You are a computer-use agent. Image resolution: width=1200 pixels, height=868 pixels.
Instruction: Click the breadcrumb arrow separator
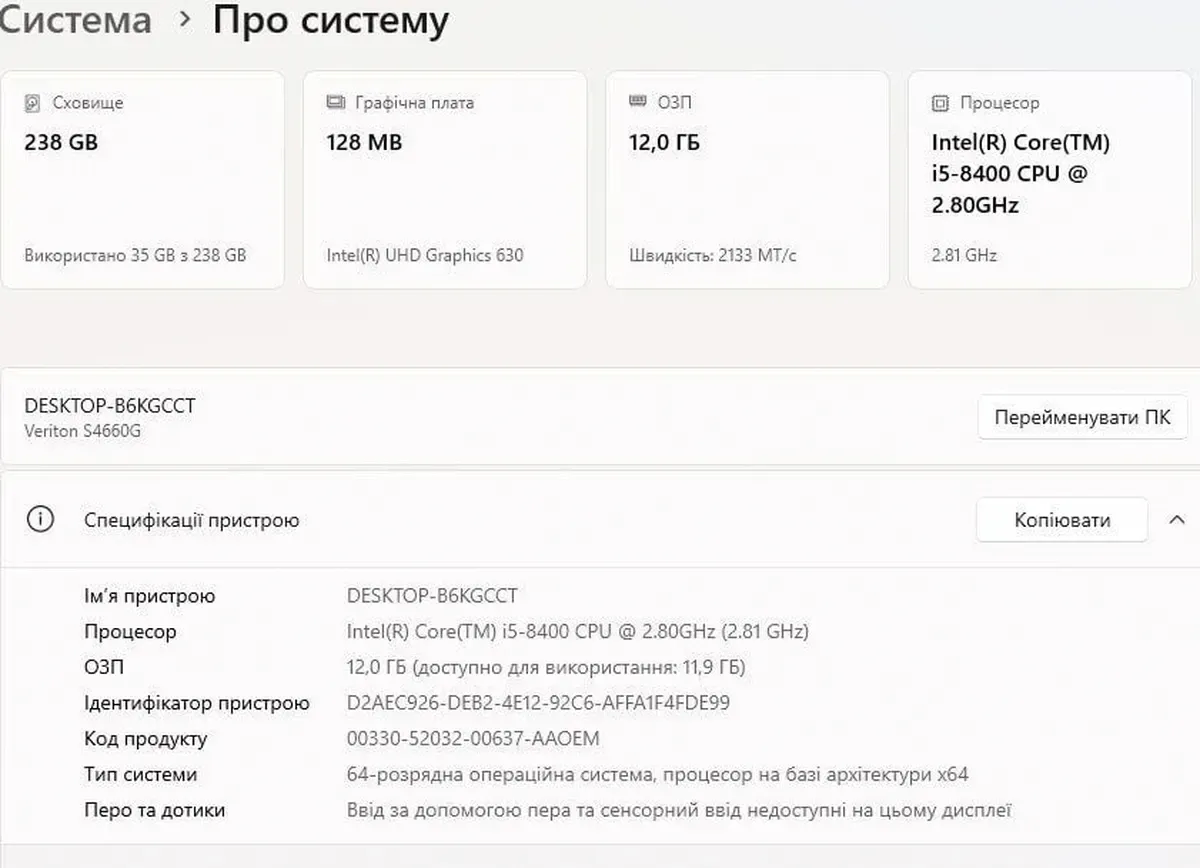[x=184, y=20]
